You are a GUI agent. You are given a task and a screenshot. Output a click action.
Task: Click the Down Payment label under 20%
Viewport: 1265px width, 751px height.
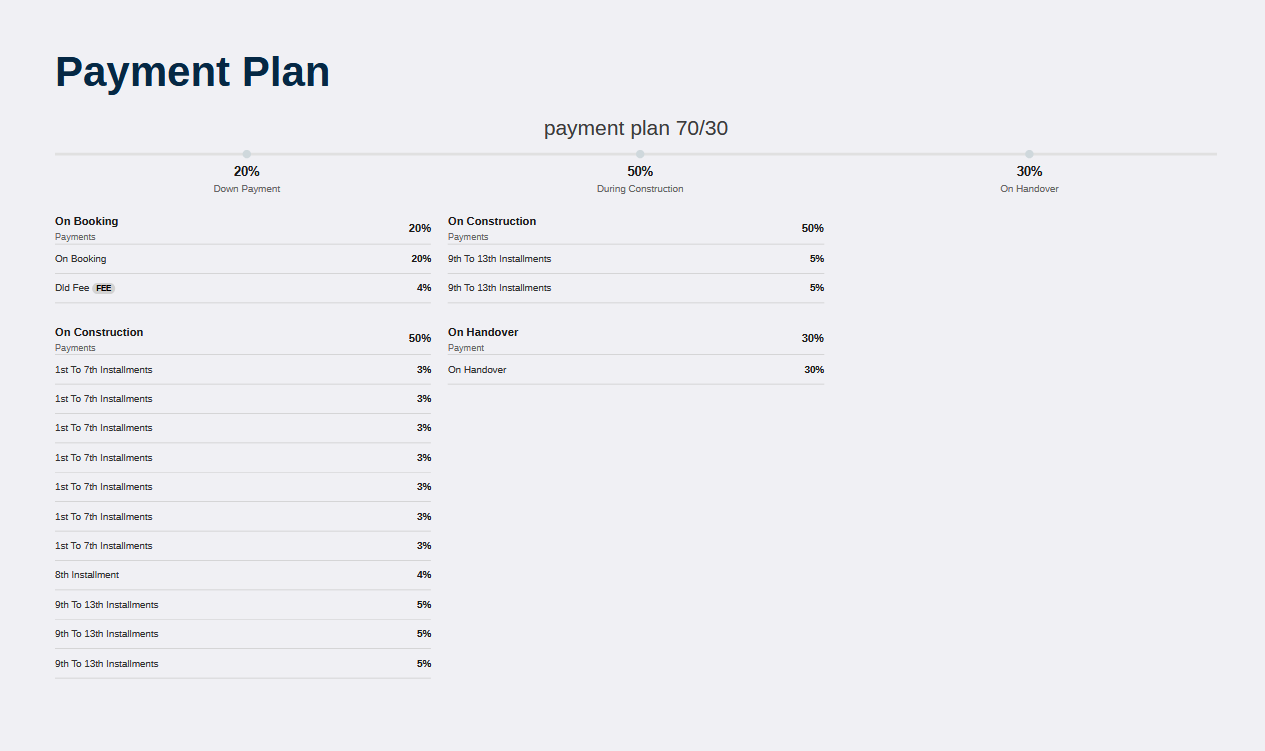[x=247, y=189]
